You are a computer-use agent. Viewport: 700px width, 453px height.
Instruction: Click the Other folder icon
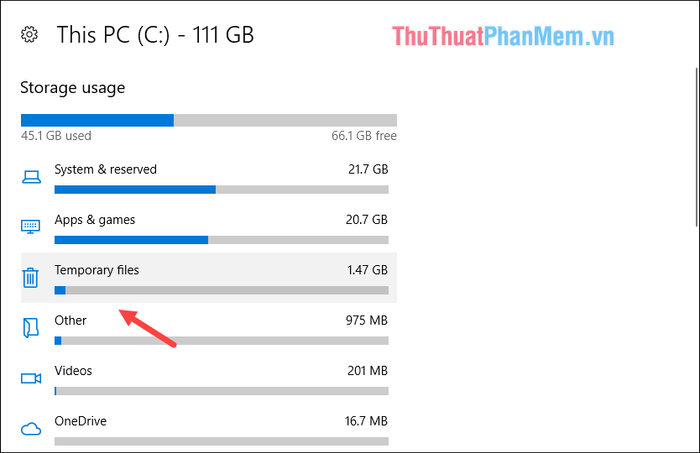(31, 328)
